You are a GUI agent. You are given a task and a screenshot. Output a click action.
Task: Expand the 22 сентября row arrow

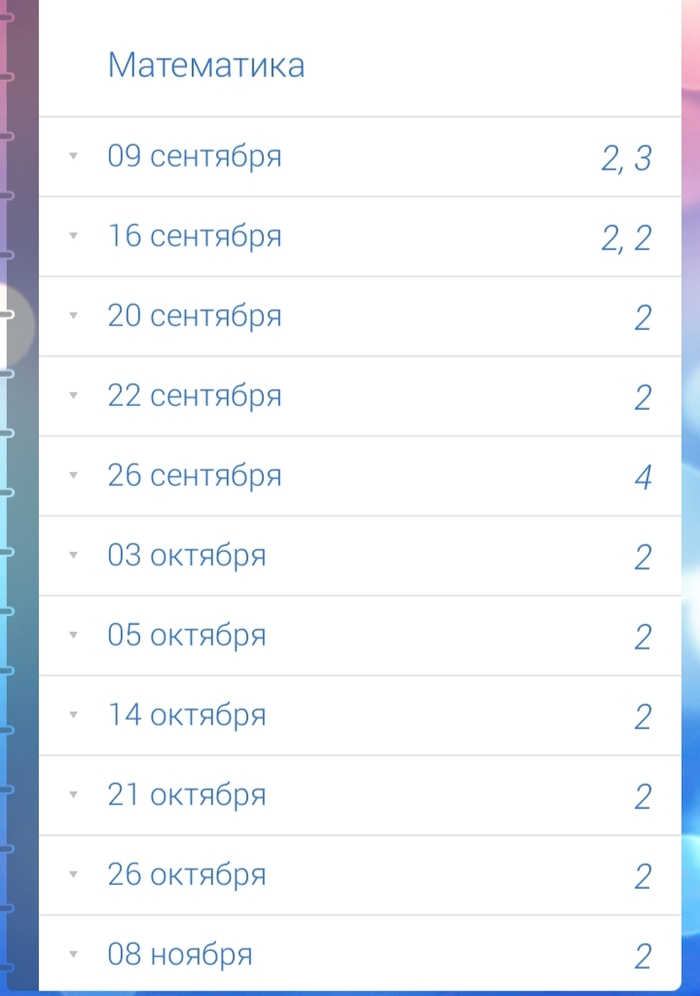click(x=73, y=396)
